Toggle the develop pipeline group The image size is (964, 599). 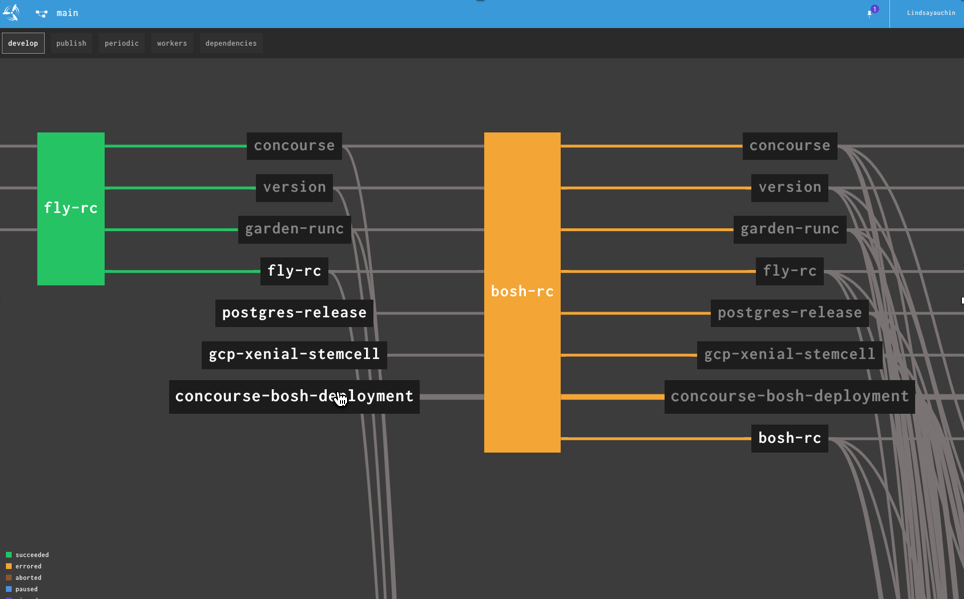click(x=23, y=43)
